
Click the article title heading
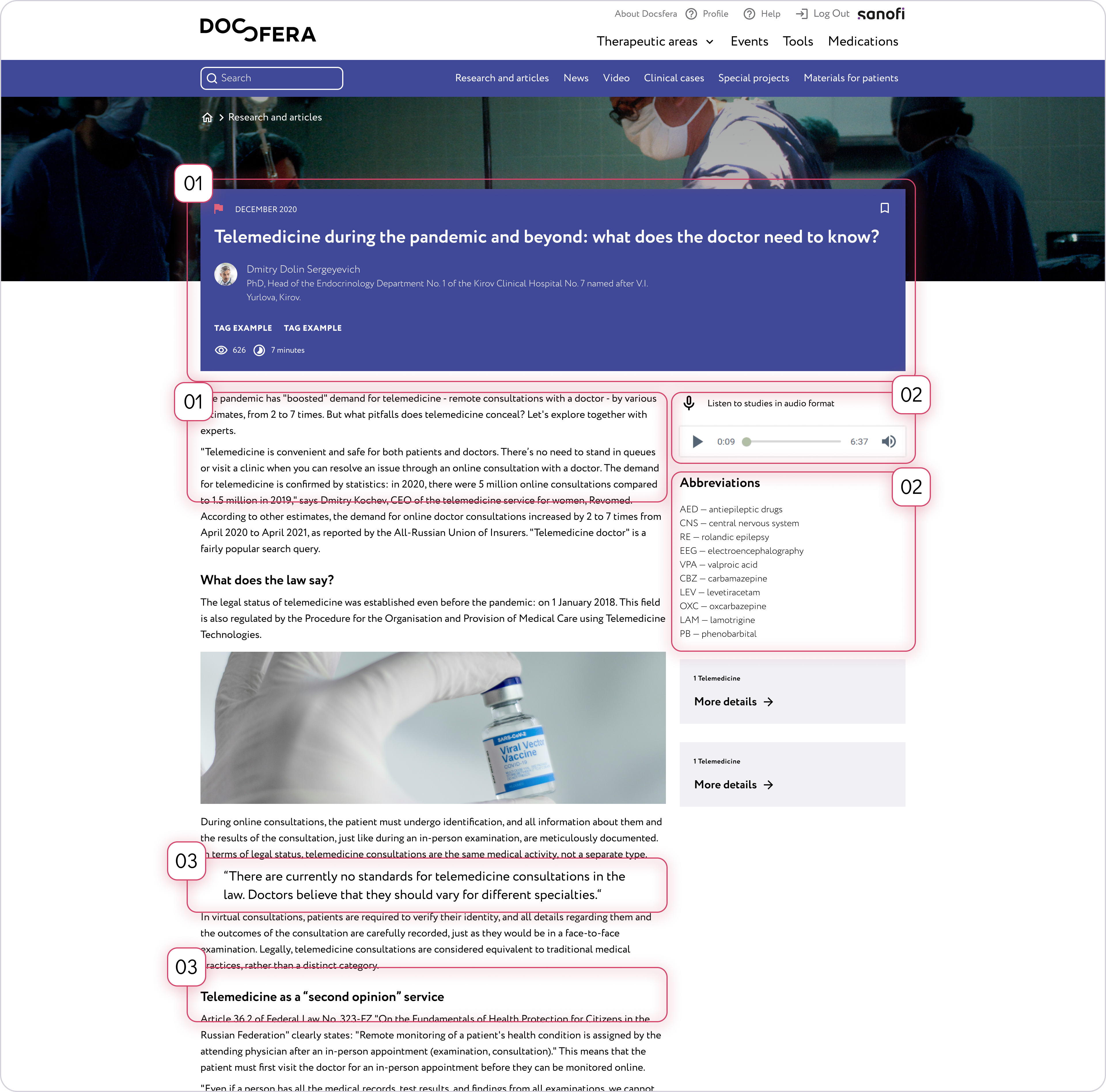tap(547, 237)
